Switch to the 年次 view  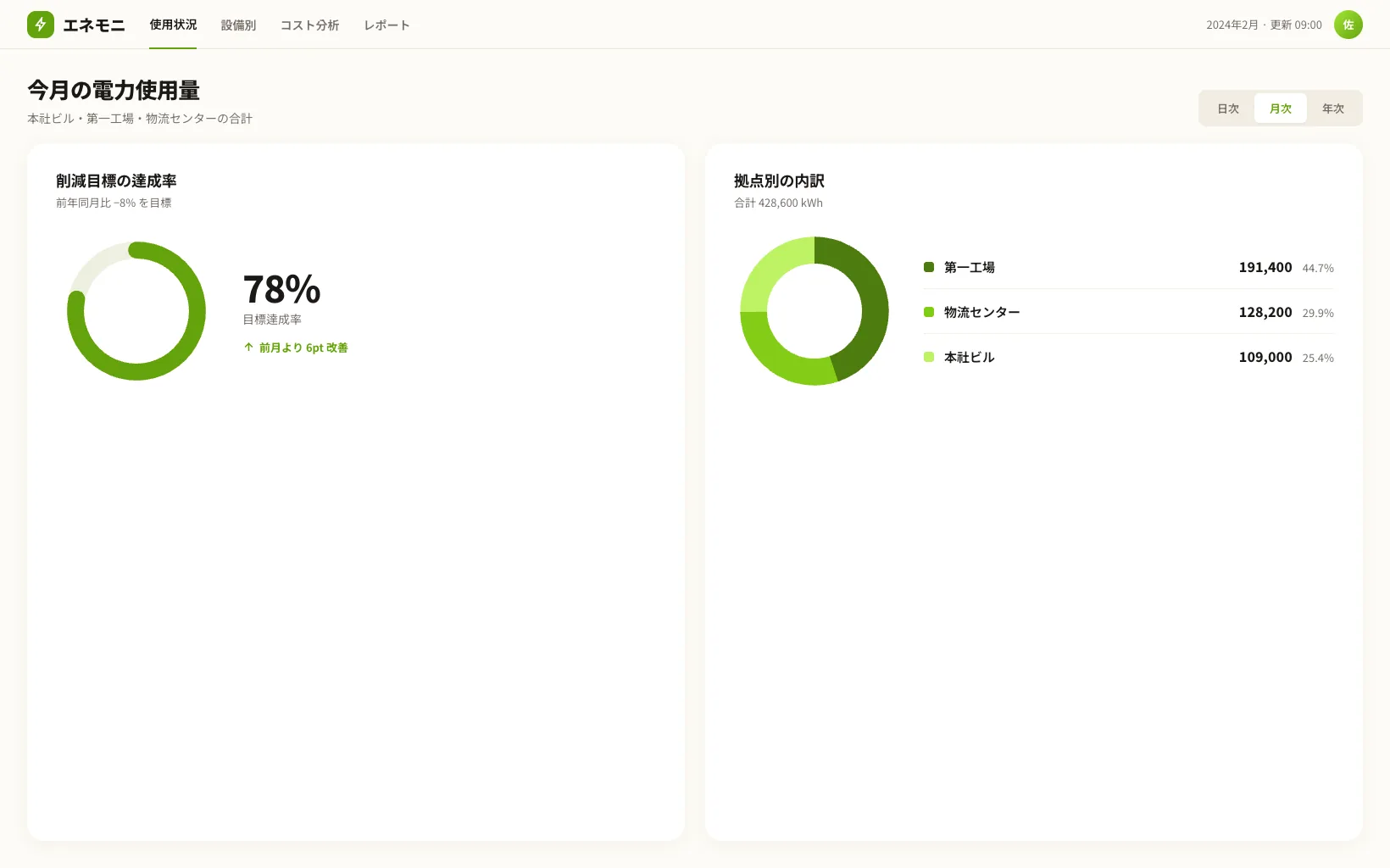pos(1333,108)
